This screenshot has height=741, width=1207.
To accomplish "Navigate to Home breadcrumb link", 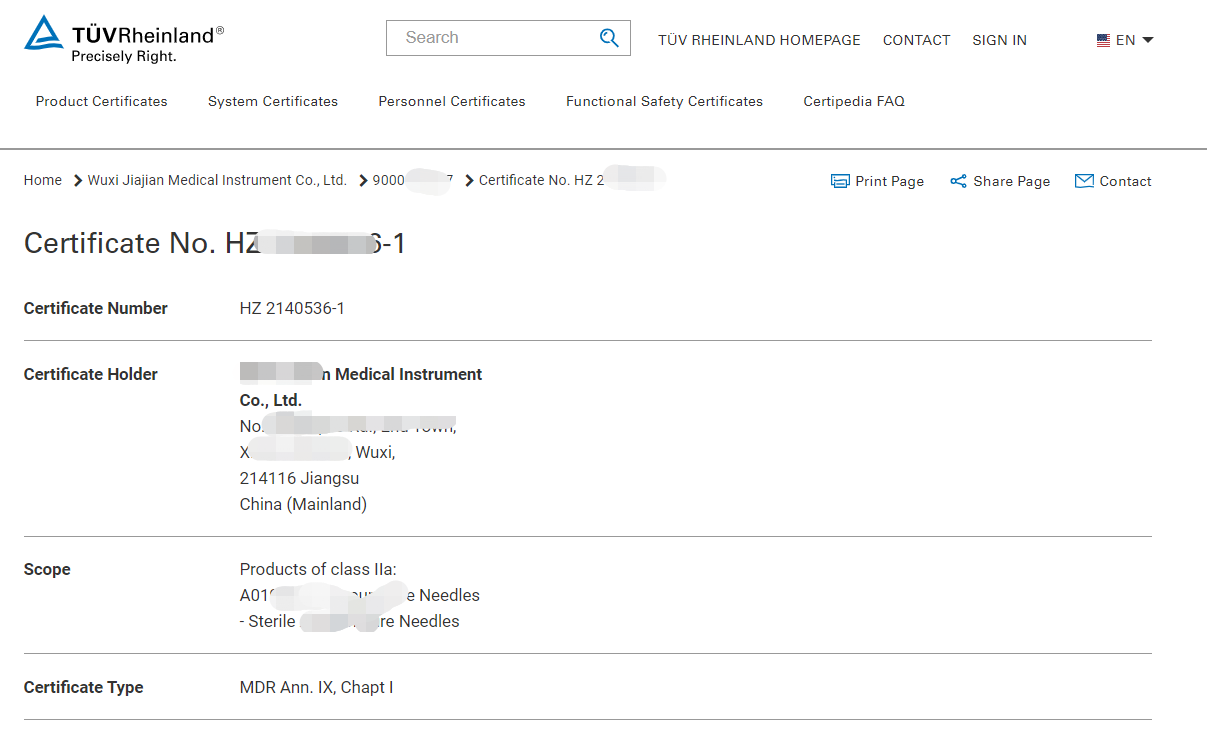I will coord(43,180).
